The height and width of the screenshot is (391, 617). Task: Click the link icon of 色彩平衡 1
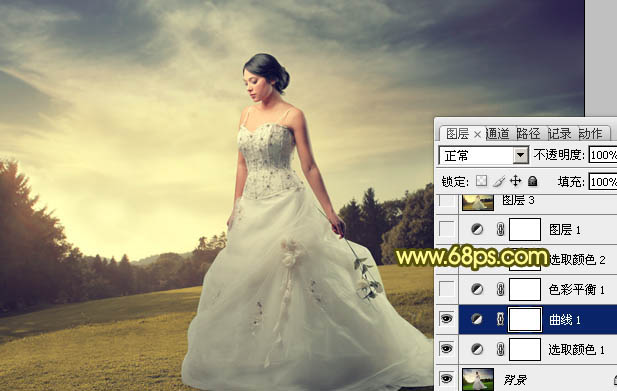[x=500, y=290]
